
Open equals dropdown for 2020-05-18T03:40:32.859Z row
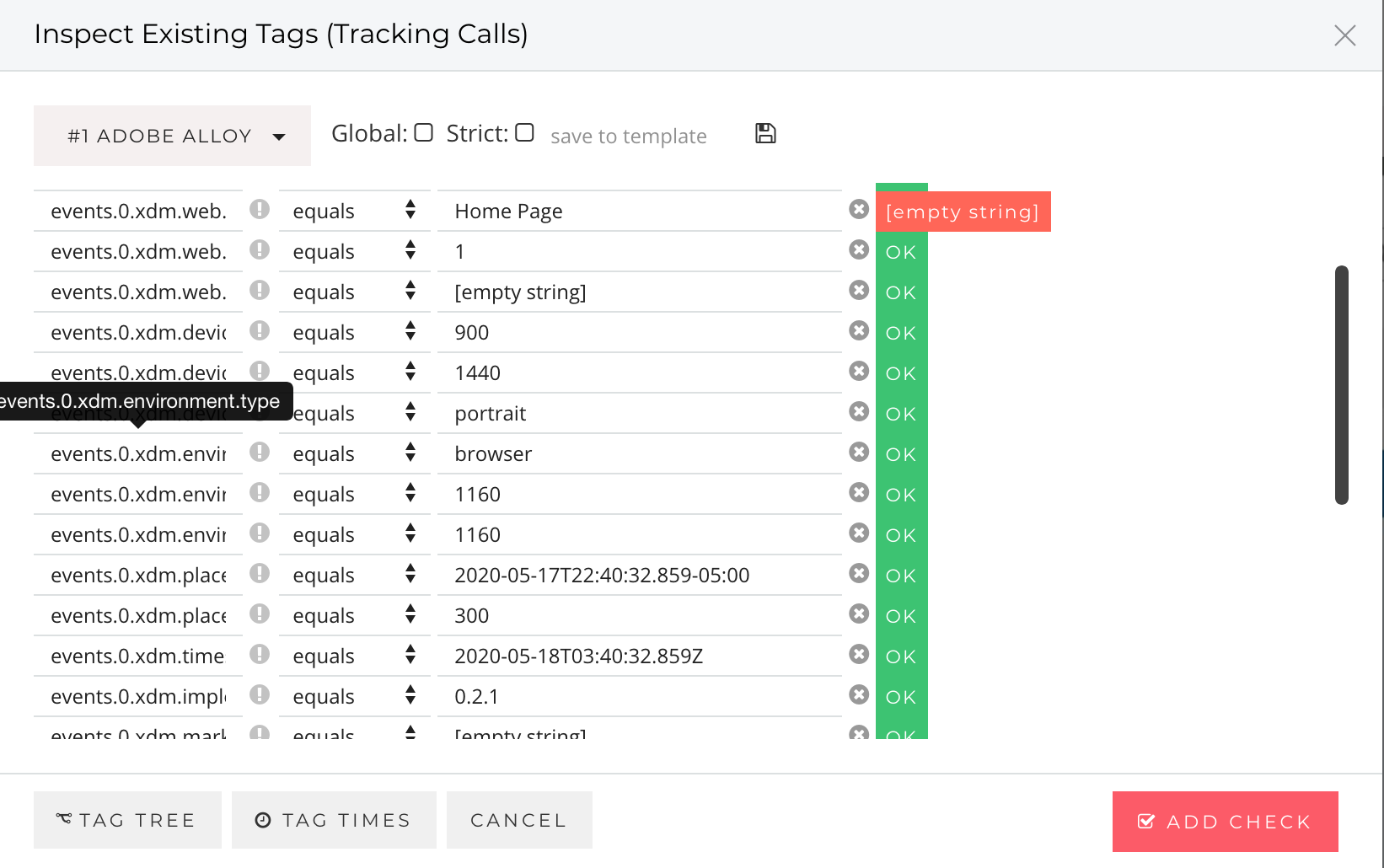coord(355,656)
